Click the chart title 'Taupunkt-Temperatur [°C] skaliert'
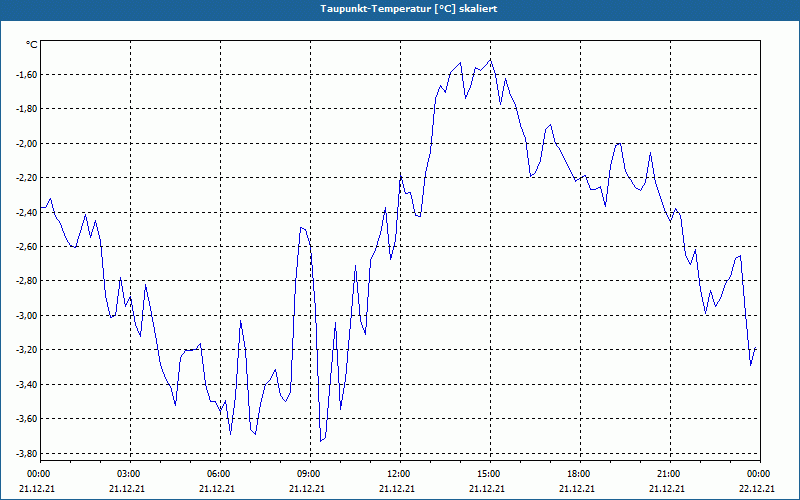The height and width of the screenshot is (500, 800). point(409,9)
